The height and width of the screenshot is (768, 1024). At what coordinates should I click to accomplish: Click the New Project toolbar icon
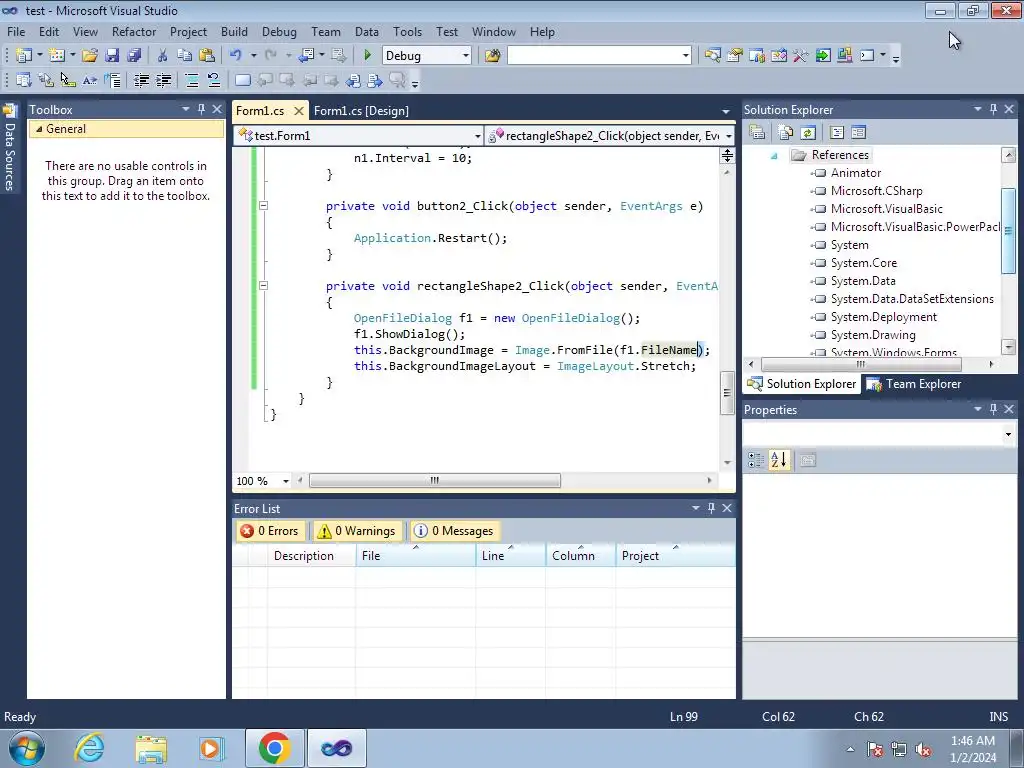24,56
